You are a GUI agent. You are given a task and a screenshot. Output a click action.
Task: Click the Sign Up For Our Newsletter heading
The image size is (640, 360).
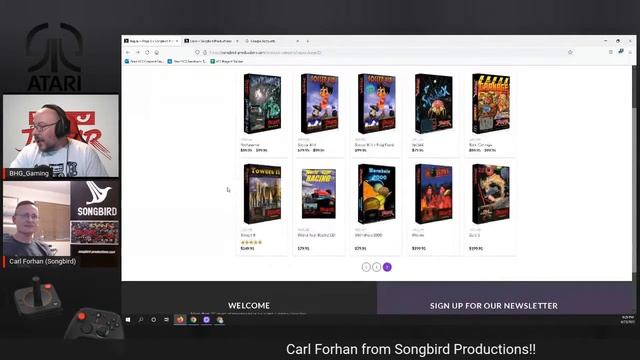click(x=493, y=306)
